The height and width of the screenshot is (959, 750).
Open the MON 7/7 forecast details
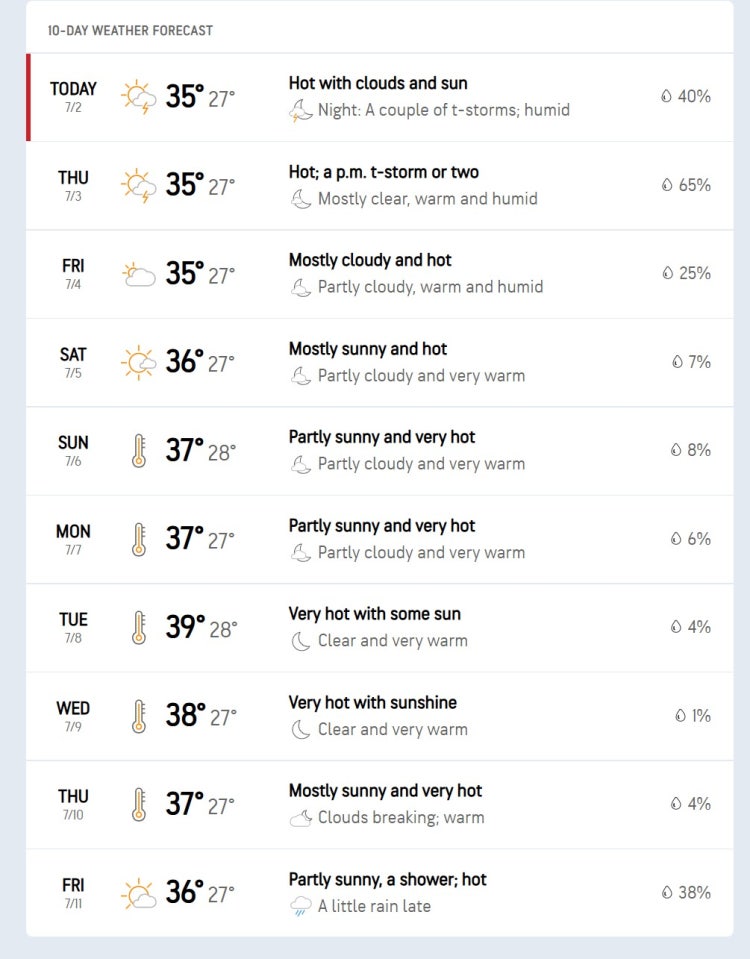click(x=380, y=539)
